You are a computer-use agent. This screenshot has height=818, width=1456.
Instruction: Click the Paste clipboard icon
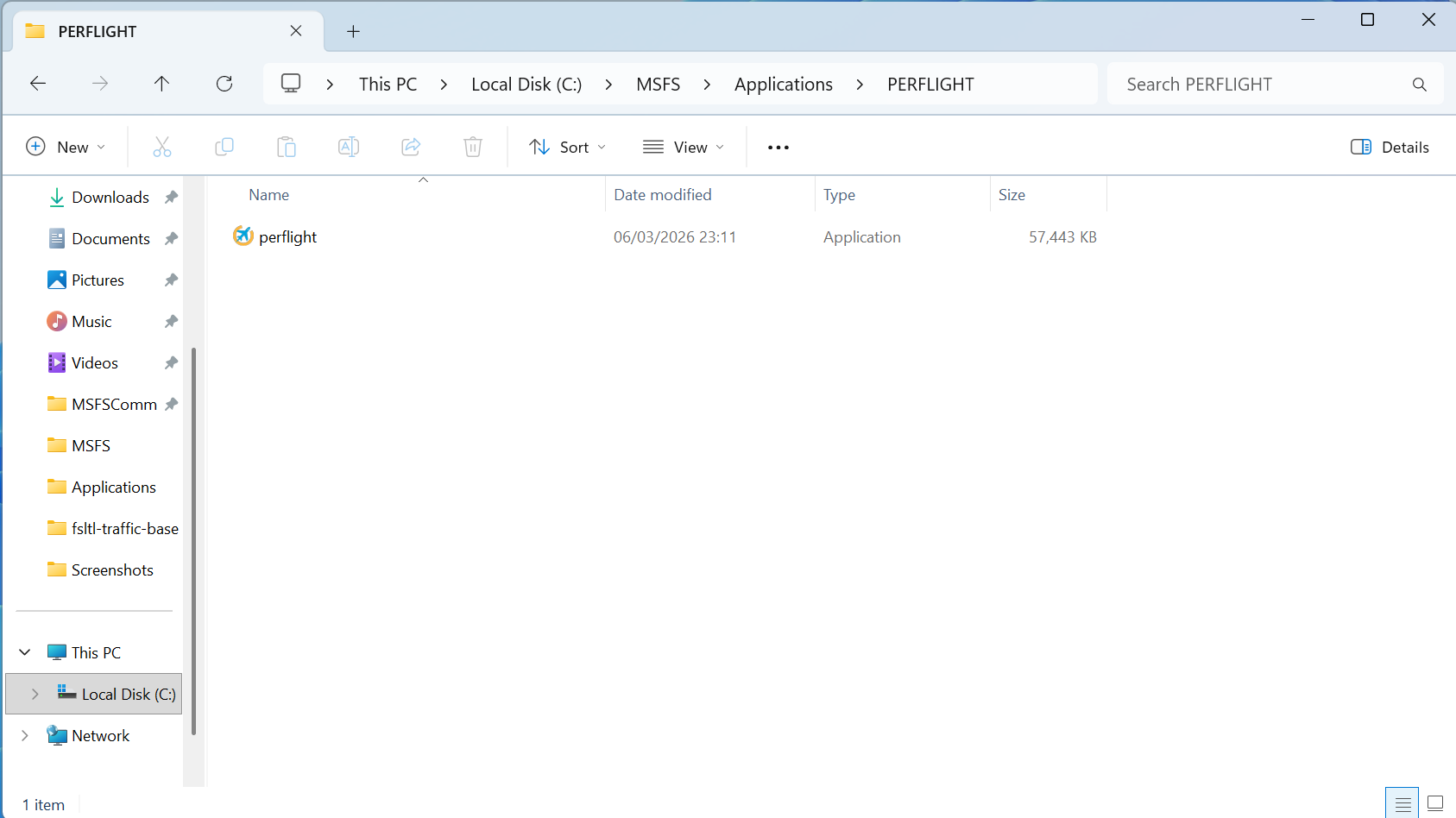pos(287,147)
